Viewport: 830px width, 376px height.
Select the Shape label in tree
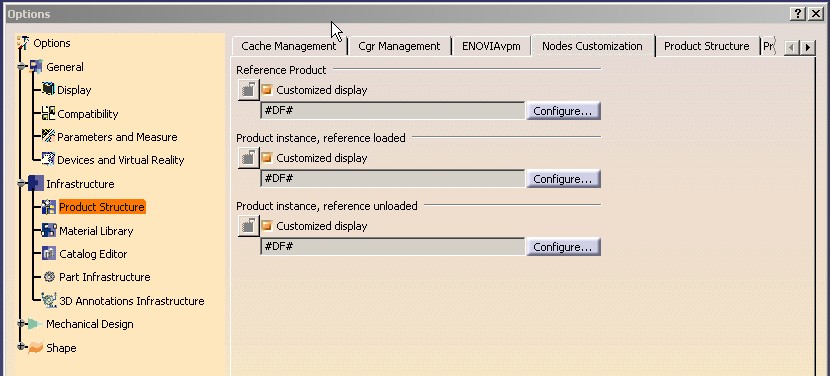tap(61, 348)
